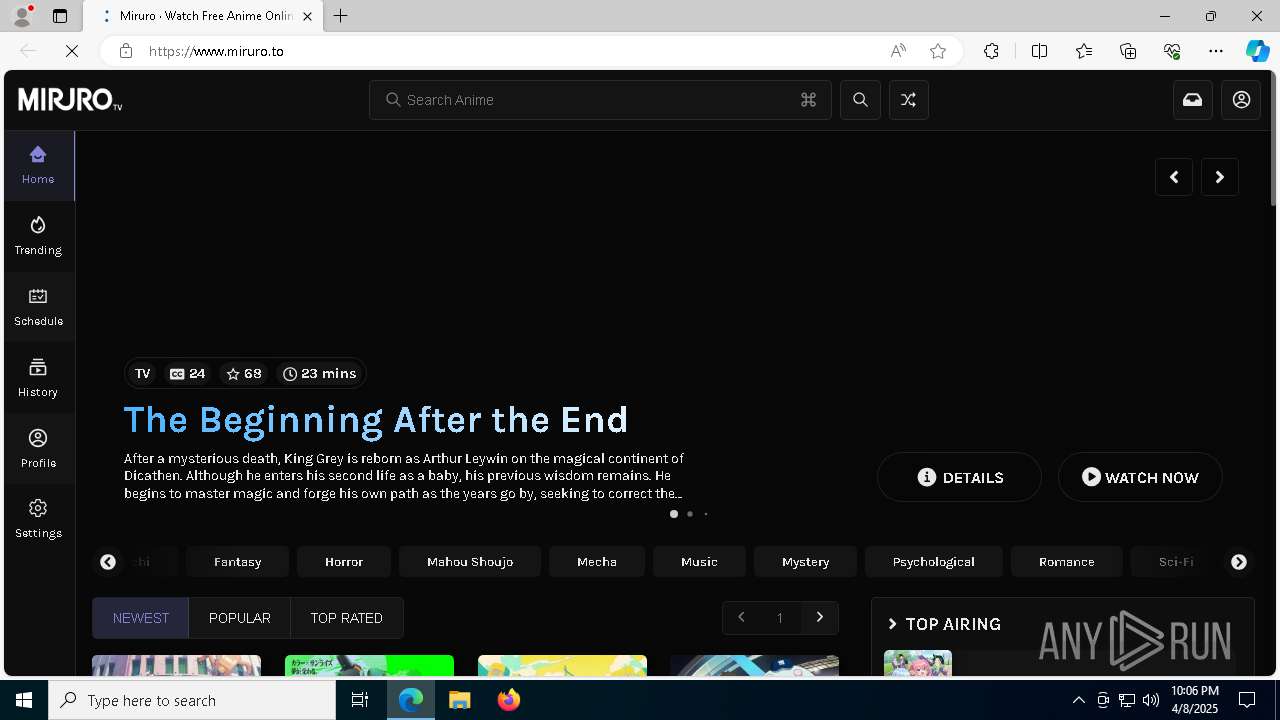The width and height of the screenshot is (1280, 720).
Task: Filter by Horror genre
Action: coord(344,562)
